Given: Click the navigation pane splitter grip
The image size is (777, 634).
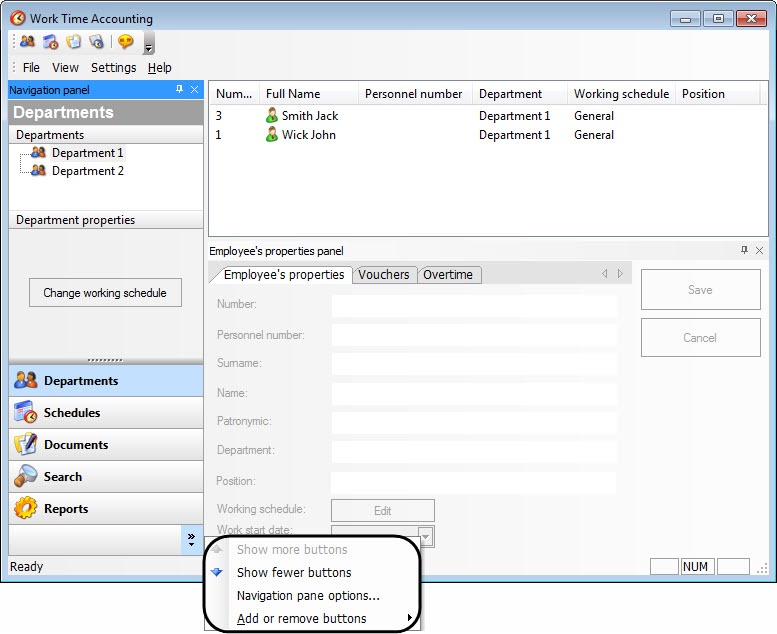Looking at the screenshot, I should point(105,360).
